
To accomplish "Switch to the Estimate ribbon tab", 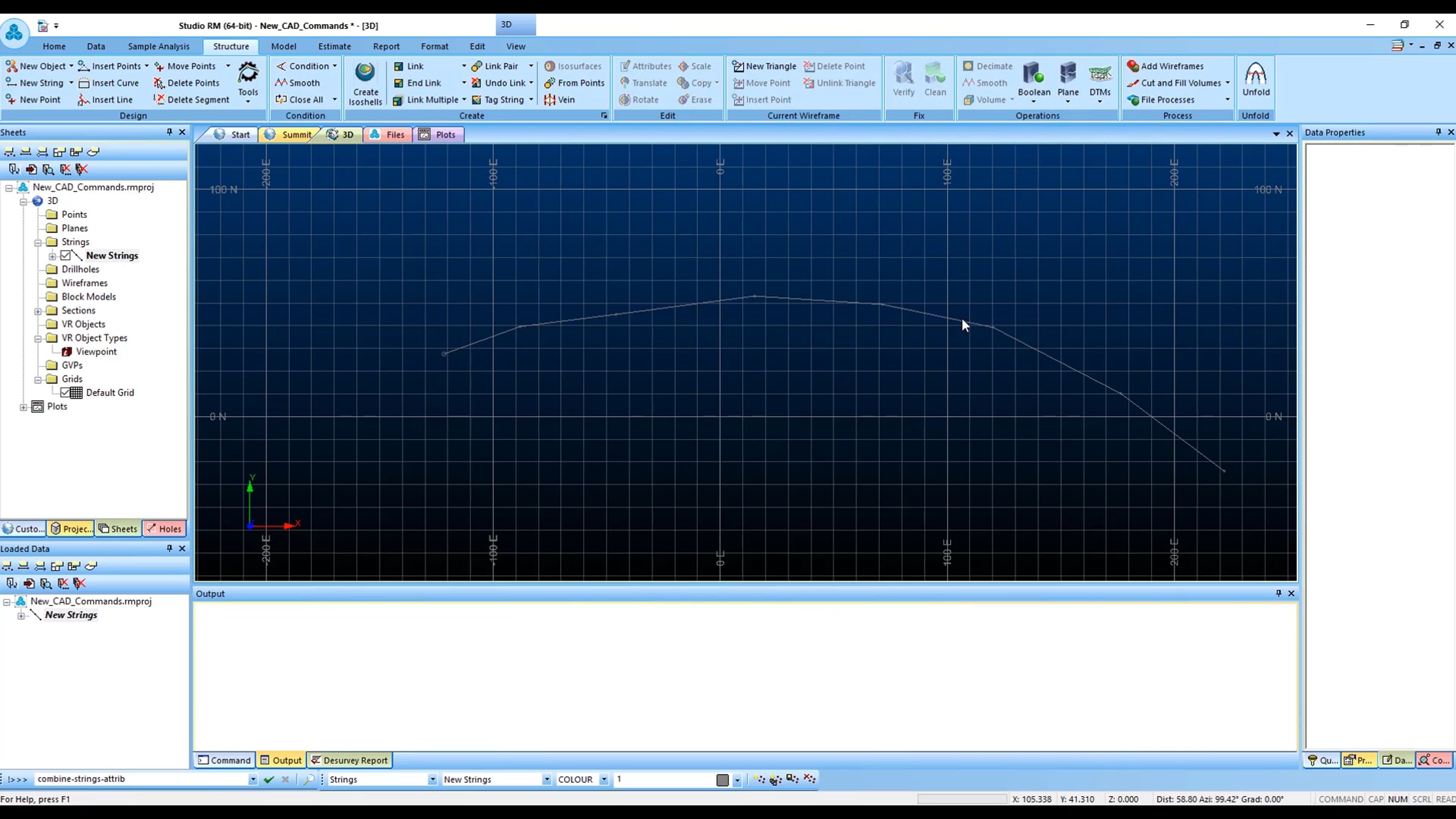I will tap(334, 46).
